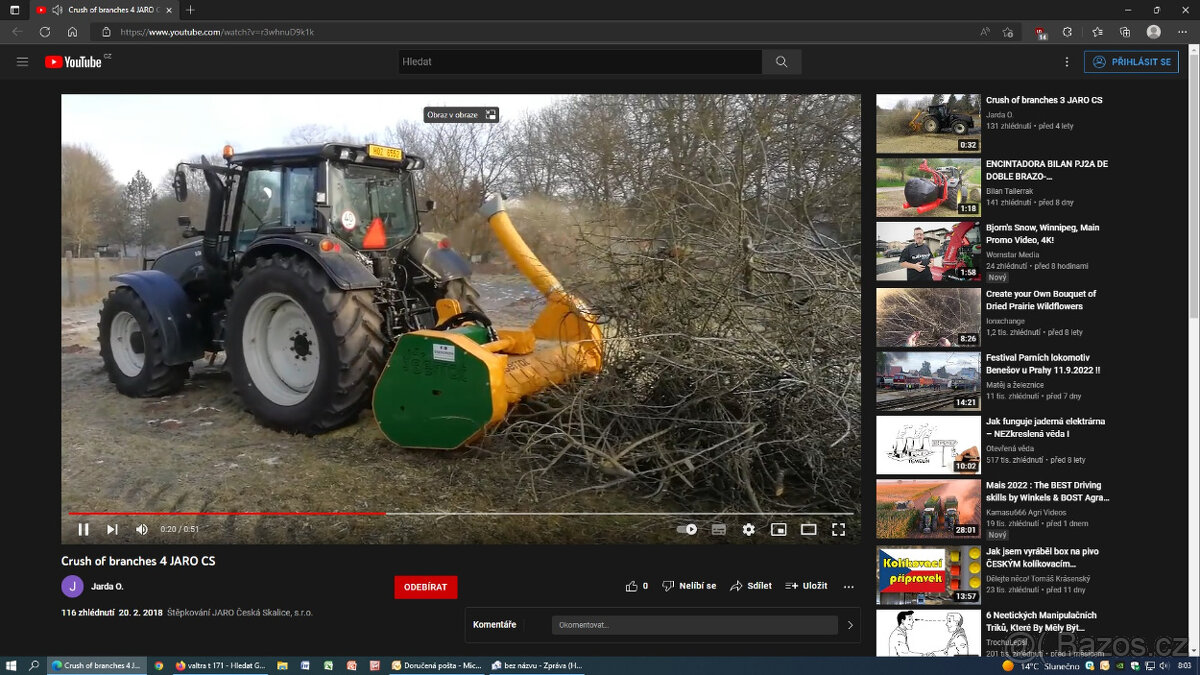Click the PŘIHLÁSIT SE sign-in button

pyautogui.click(x=1131, y=62)
